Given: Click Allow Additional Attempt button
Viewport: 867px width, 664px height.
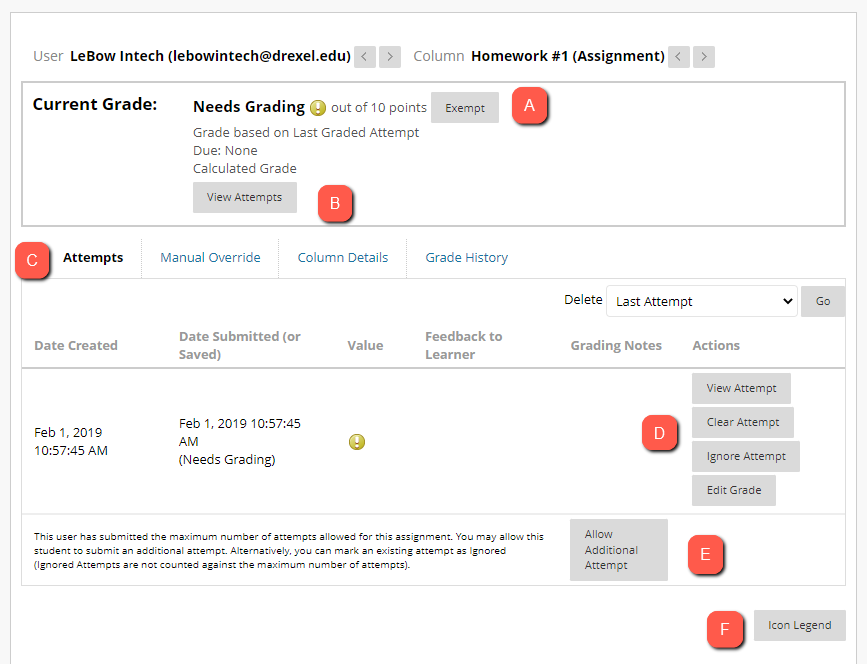Looking at the screenshot, I should [619, 550].
